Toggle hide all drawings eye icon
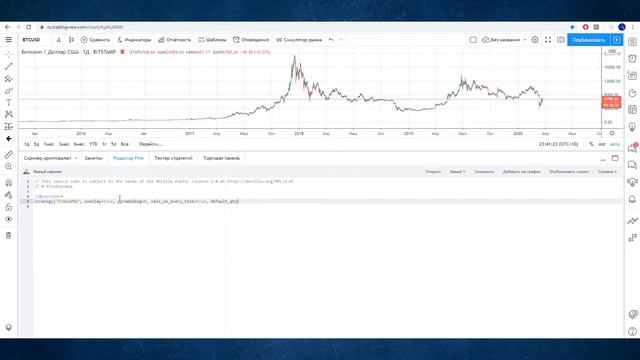 9,219
